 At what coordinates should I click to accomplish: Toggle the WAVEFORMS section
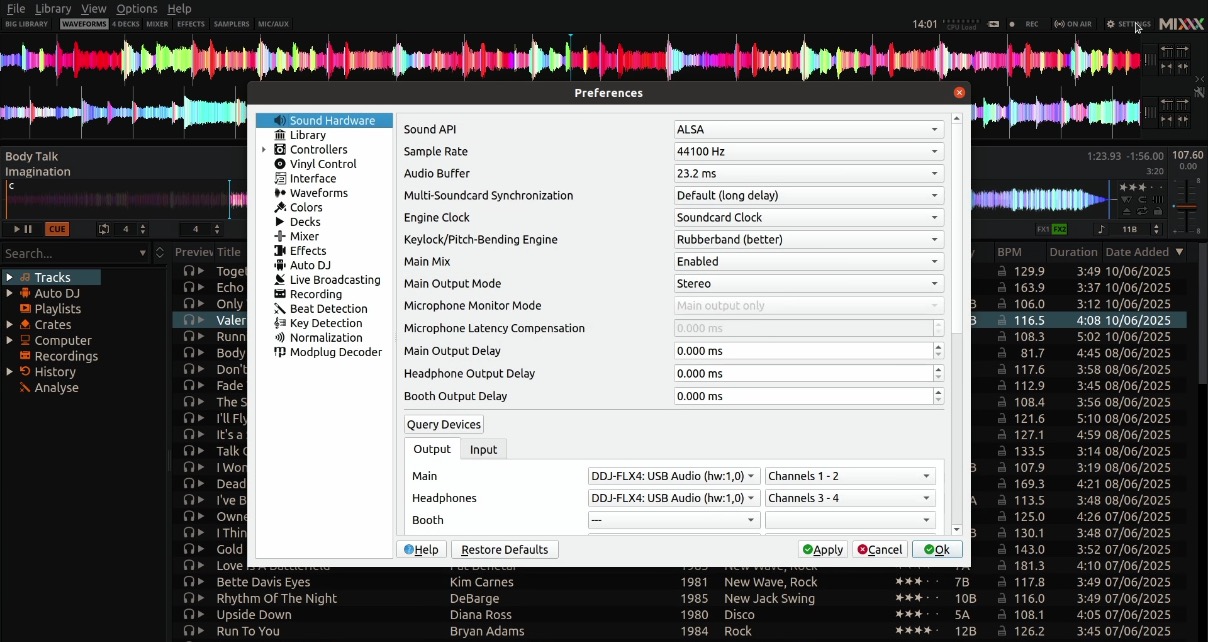[x=86, y=24]
